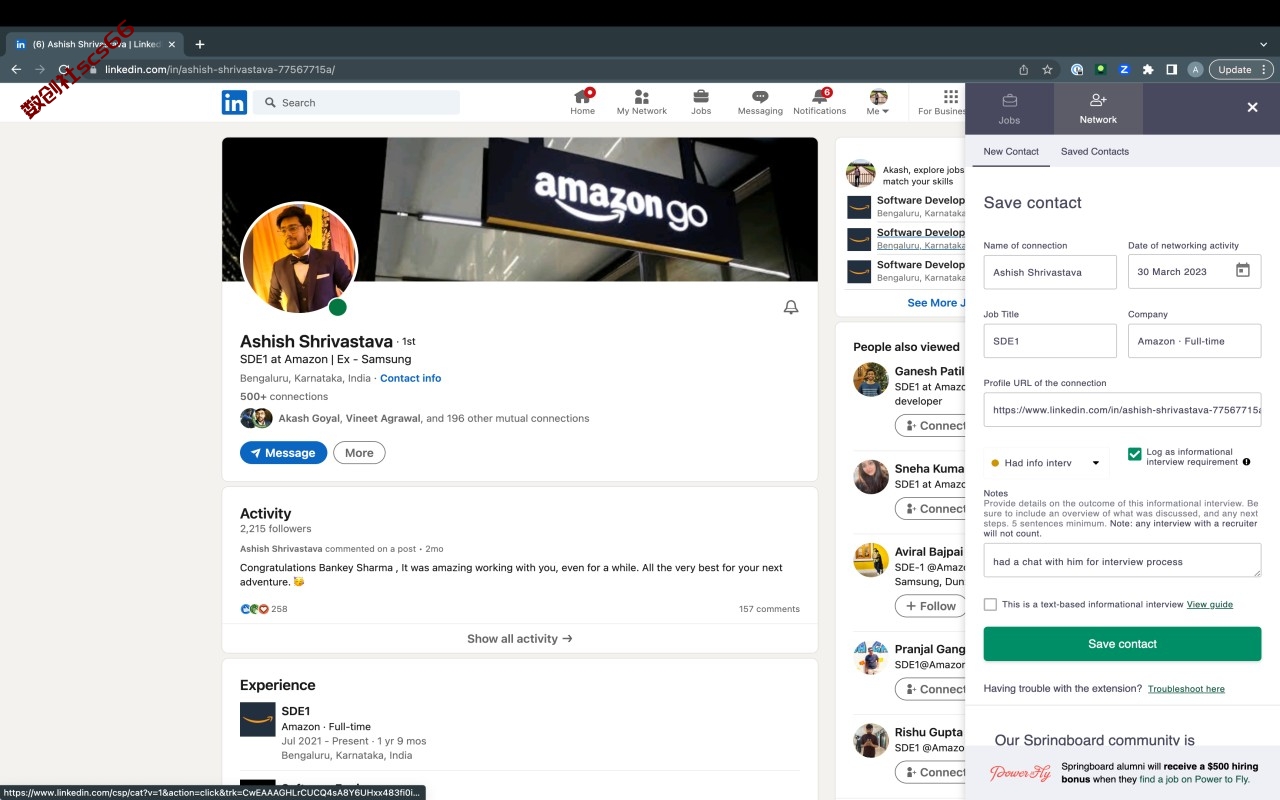Open new browser tab plus
Image resolution: width=1280 pixels, height=800 pixels.
click(x=200, y=44)
